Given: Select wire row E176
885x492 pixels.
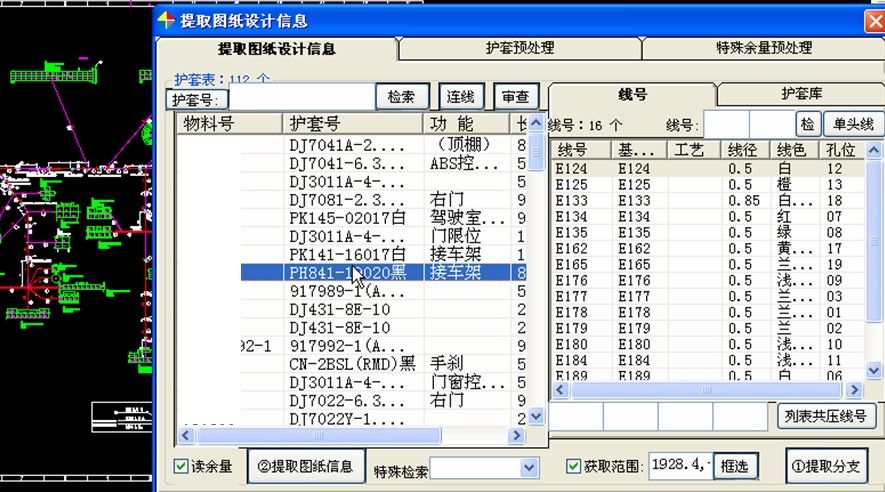Looking at the screenshot, I should coord(707,280).
